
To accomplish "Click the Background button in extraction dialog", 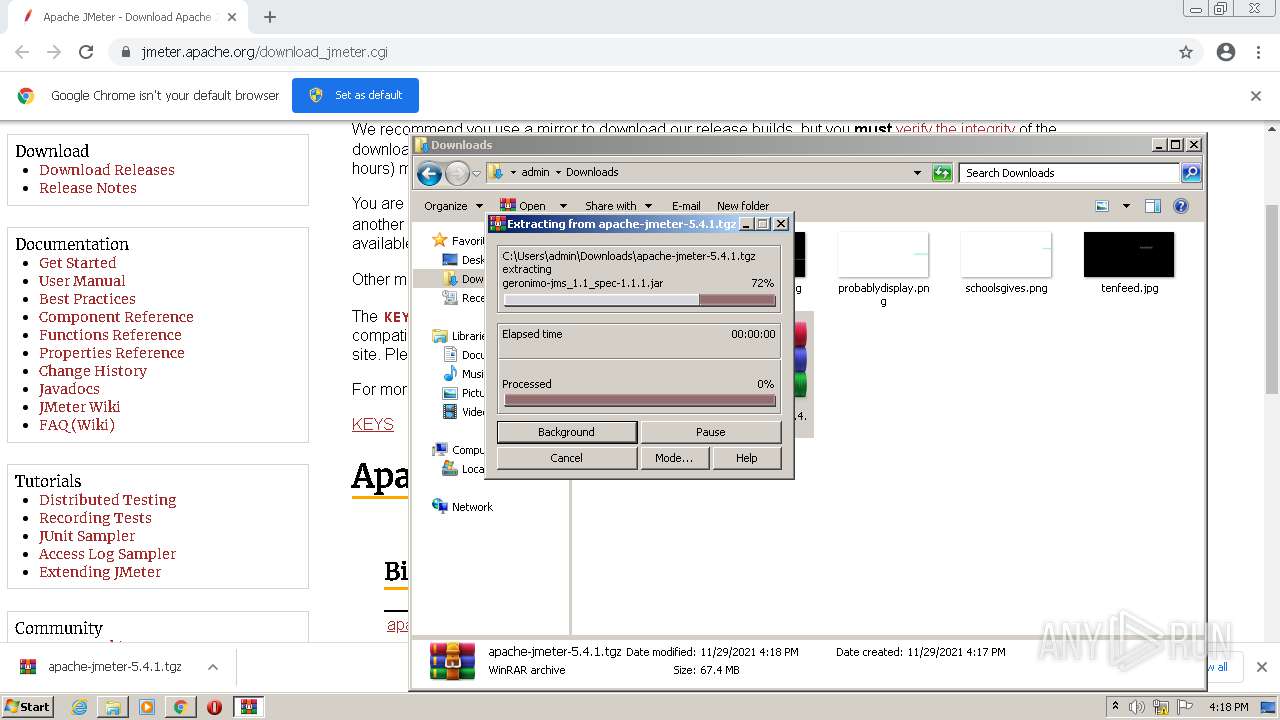I will point(566,432).
